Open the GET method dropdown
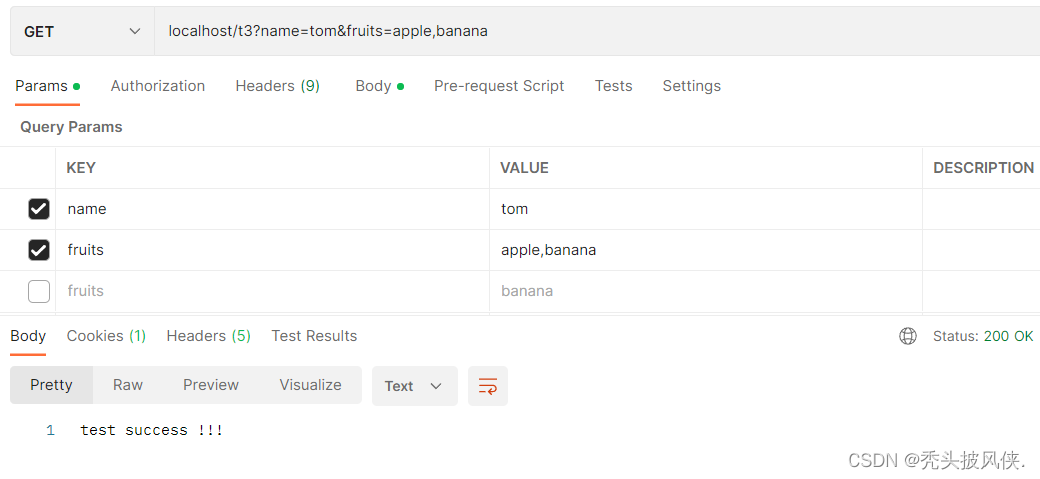This screenshot has height=479, width=1040. click(82, 32)
